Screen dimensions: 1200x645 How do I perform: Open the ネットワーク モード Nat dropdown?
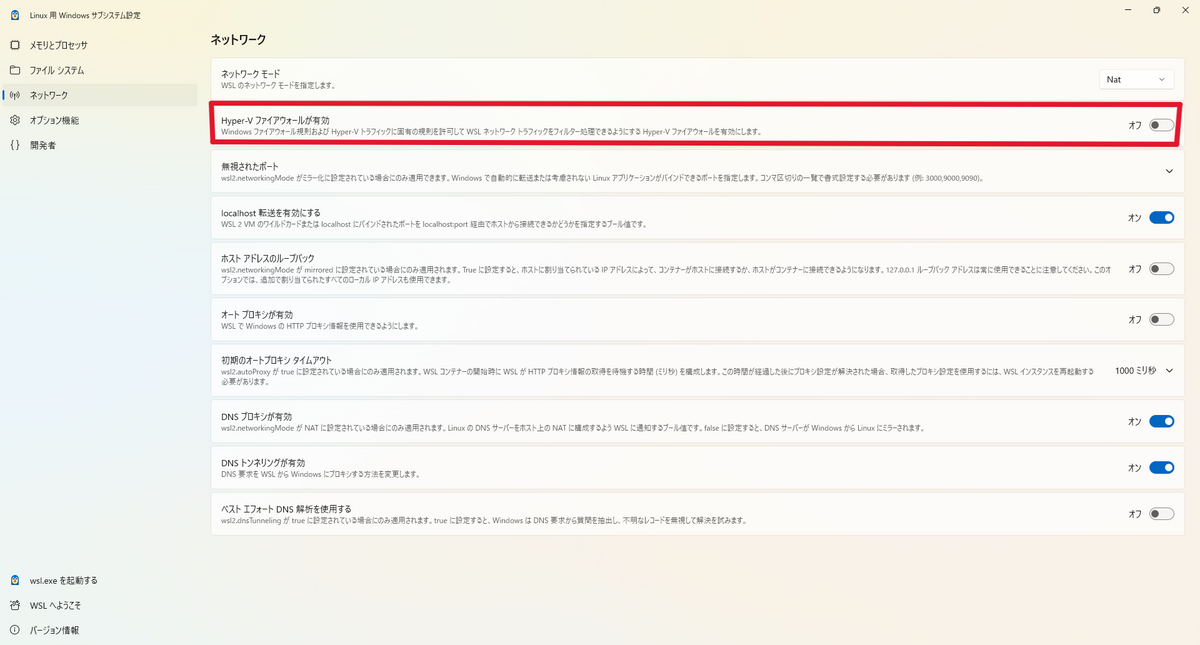(x=1135, y=79)
